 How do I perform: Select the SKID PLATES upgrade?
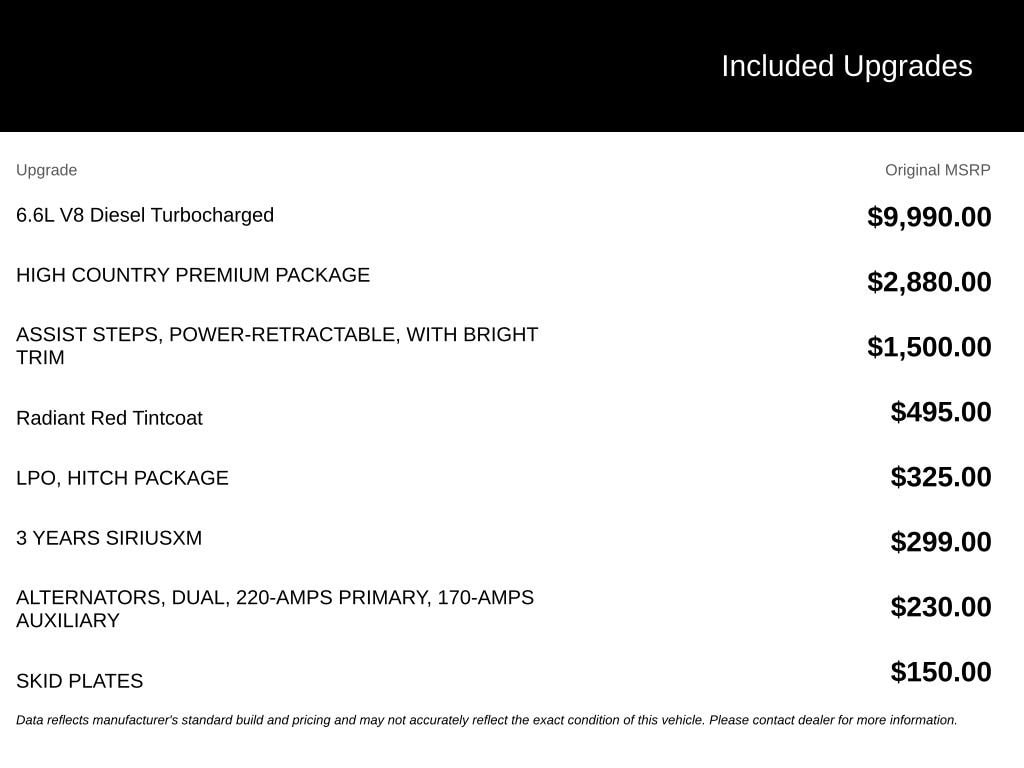point(79,681)
